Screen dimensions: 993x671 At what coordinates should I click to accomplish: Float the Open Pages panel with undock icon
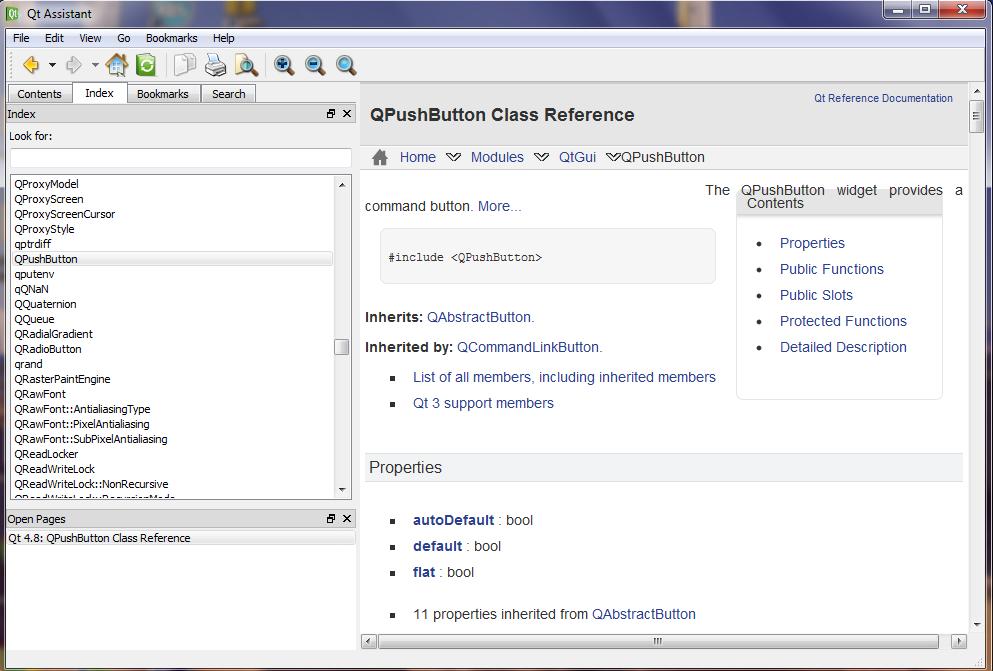pyautogui.click(x=331, y=518)
